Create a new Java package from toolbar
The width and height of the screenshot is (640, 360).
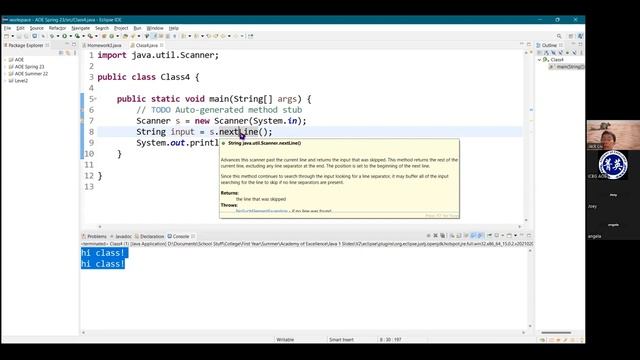point(104,36)
